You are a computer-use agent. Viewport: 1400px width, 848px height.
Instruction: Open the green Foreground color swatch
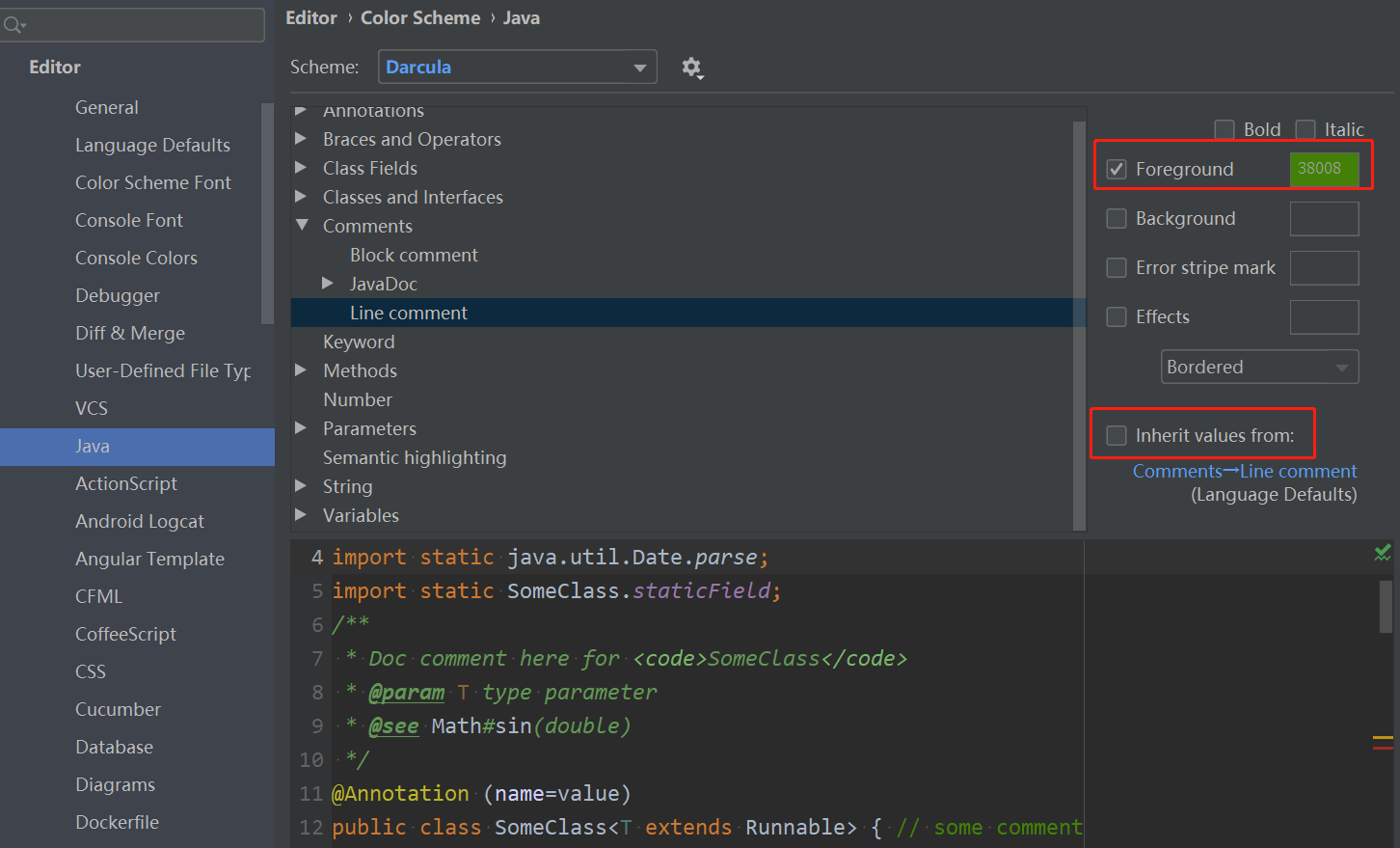click(1324, 169)
